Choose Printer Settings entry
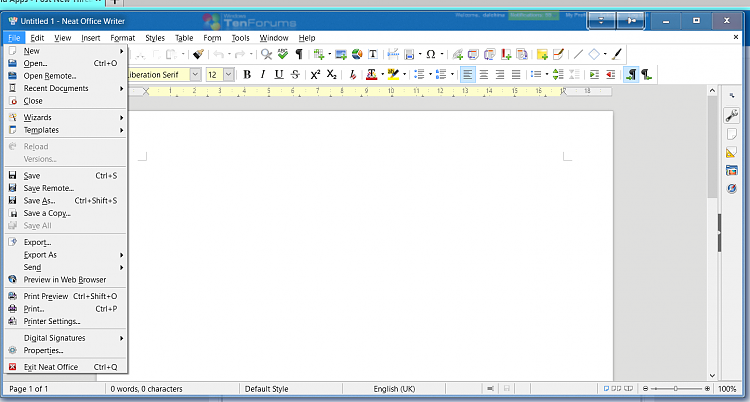The image size is (750, 402). [65, 321]
